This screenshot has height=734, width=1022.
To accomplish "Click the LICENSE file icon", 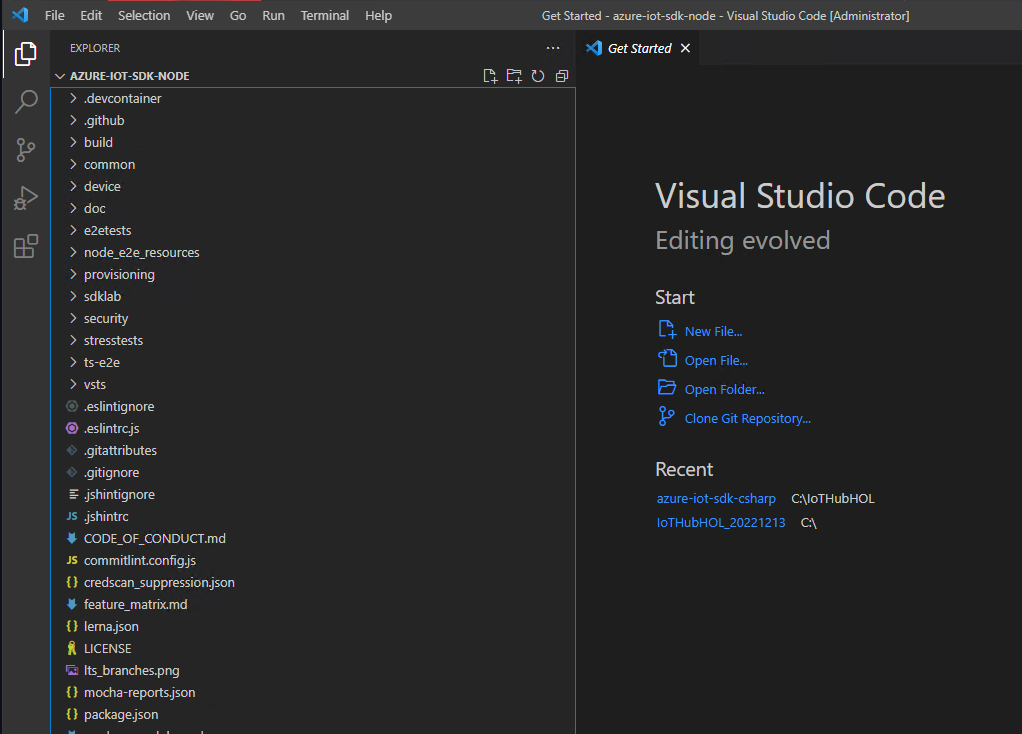I will (x=72, y=649).
